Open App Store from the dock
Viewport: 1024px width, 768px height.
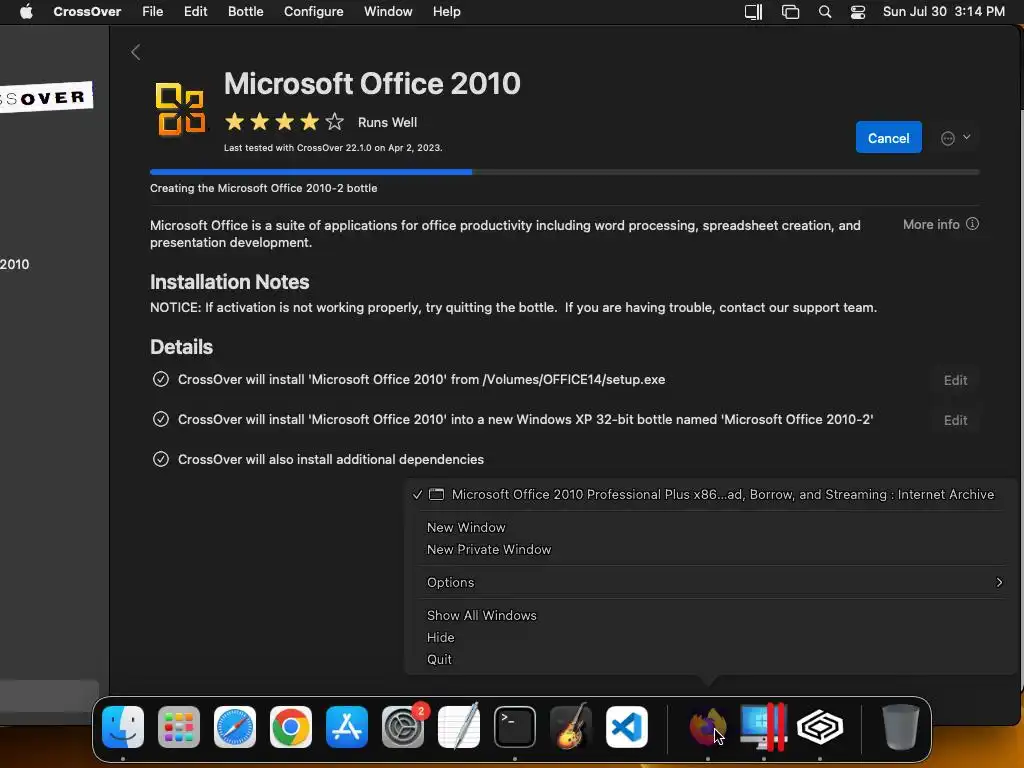coord(347,726)
